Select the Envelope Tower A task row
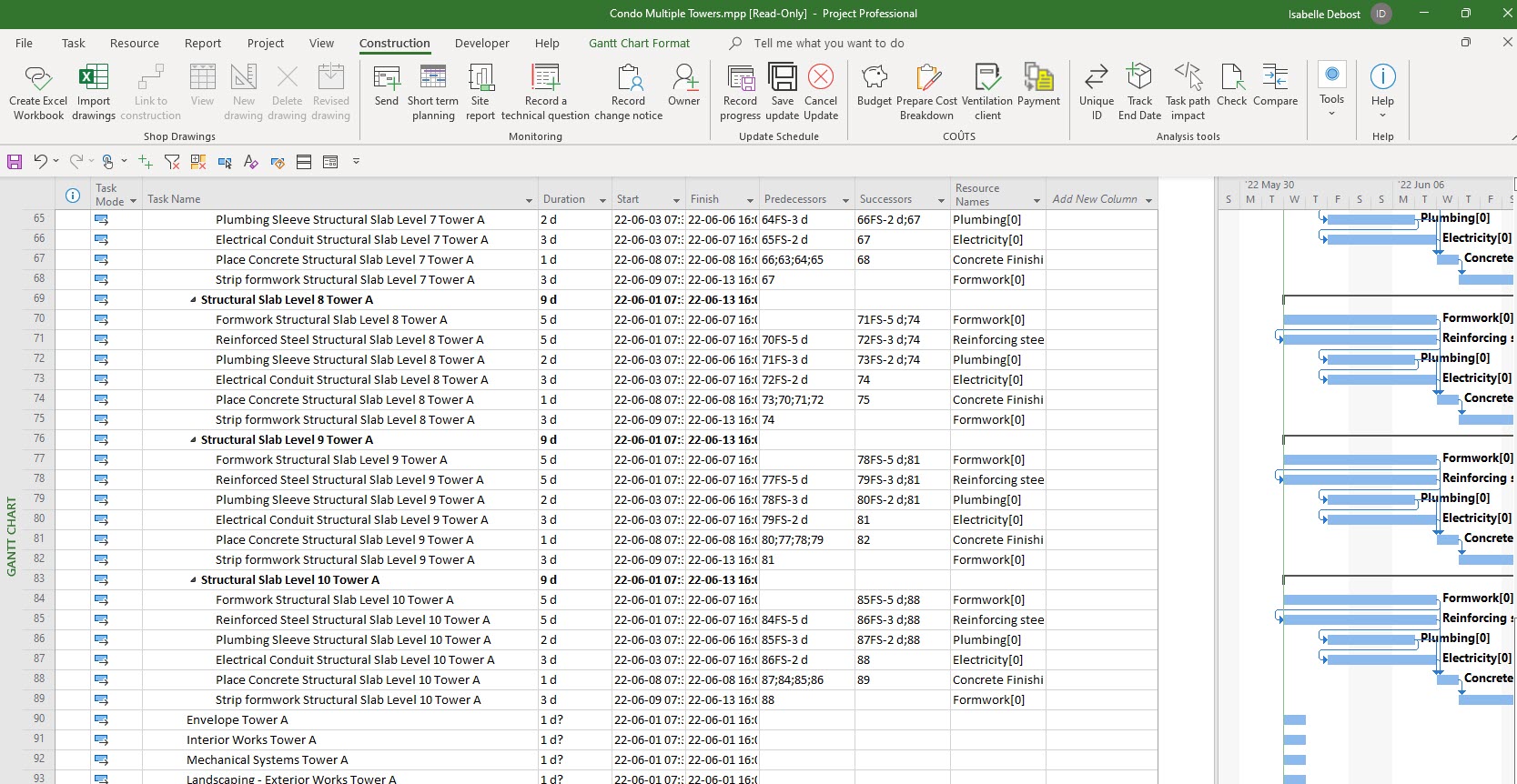The height and width of the screenshot is (784, 1517). coord(237,720)
